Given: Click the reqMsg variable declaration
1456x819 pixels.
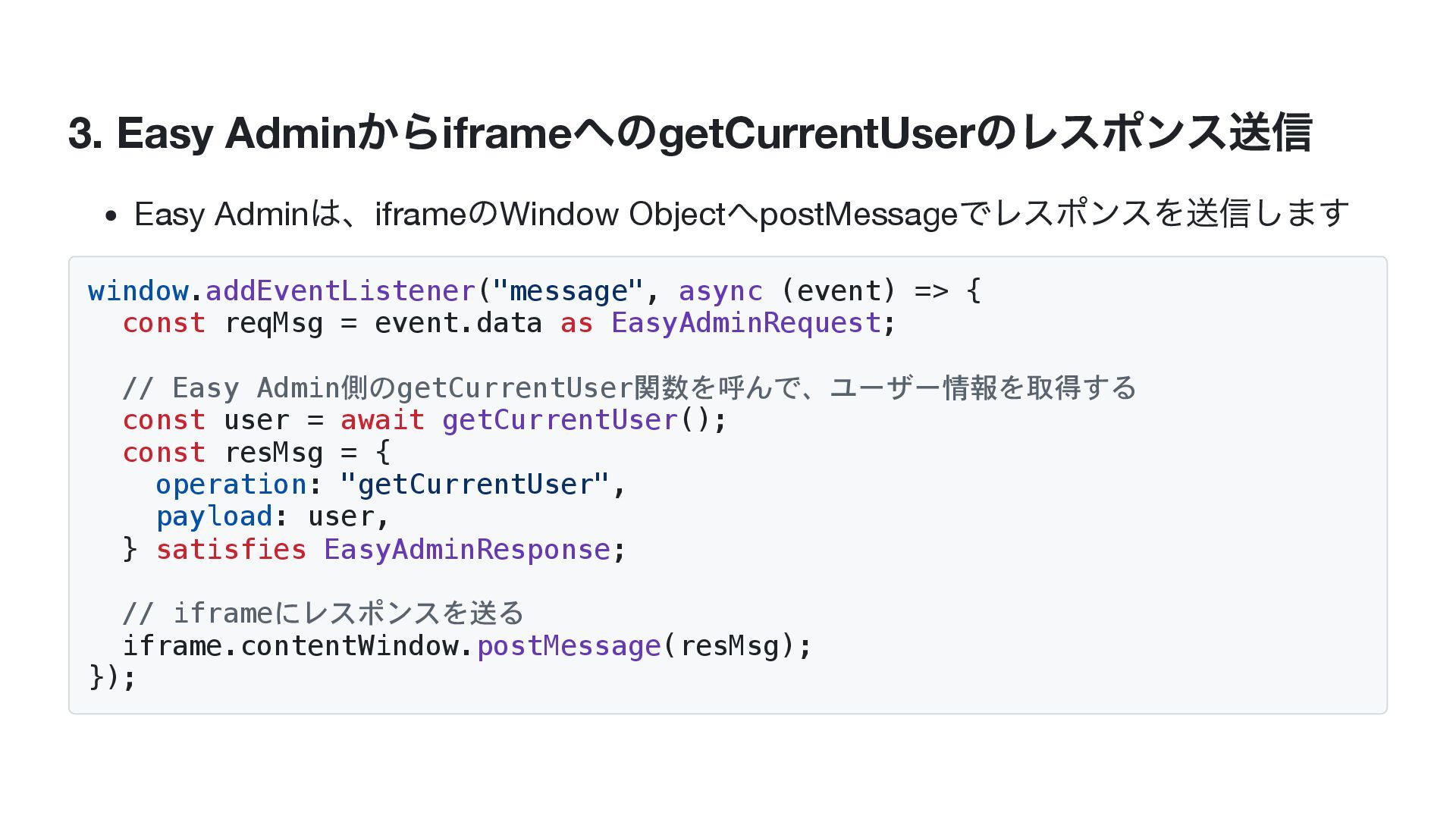Looking at the screenshot, I should point(274,324).
